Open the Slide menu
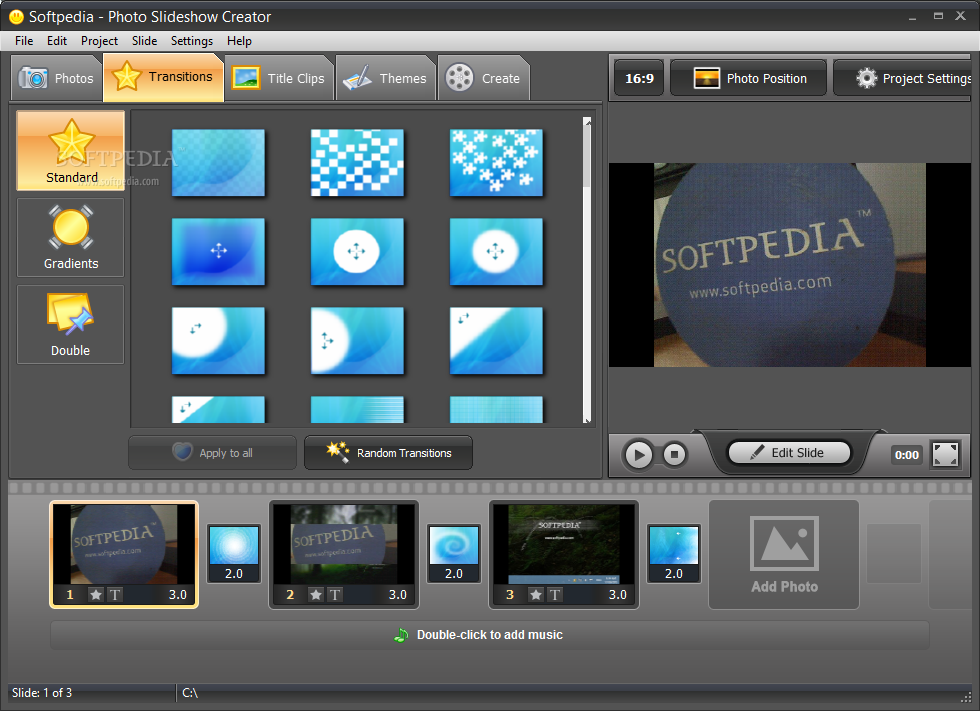The image size is (980, 711). point(144,41)
